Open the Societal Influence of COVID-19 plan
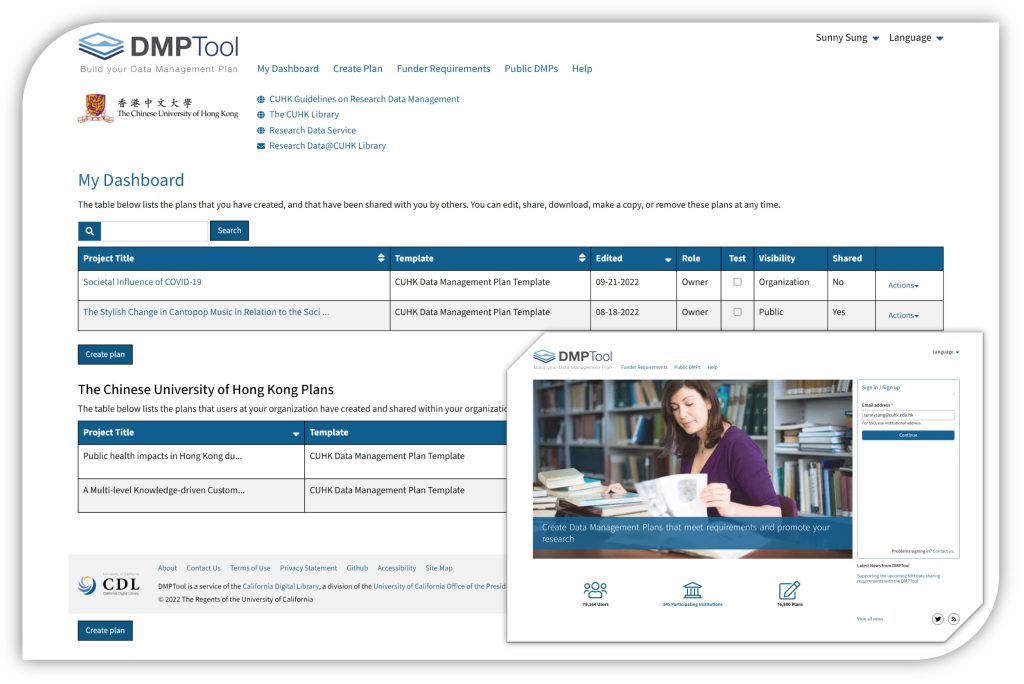 (x=142, y=282)
